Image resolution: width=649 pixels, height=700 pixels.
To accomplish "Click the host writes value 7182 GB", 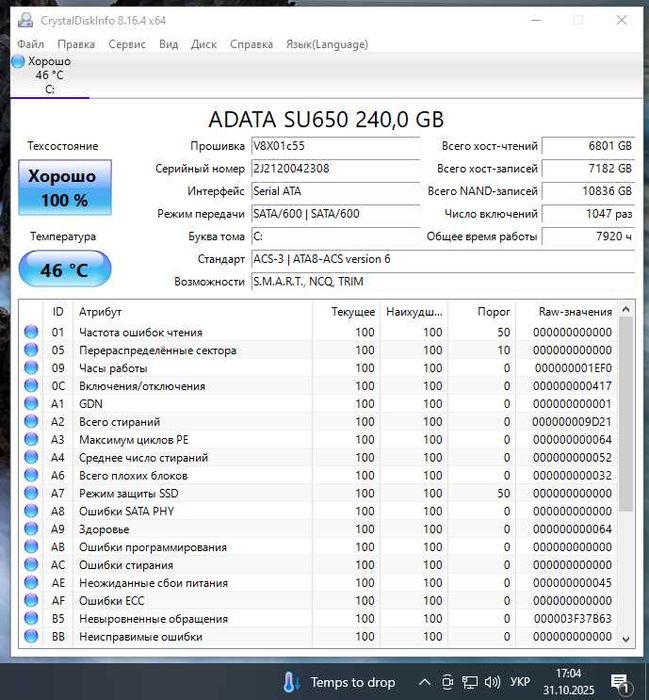I will coord(588,169).
